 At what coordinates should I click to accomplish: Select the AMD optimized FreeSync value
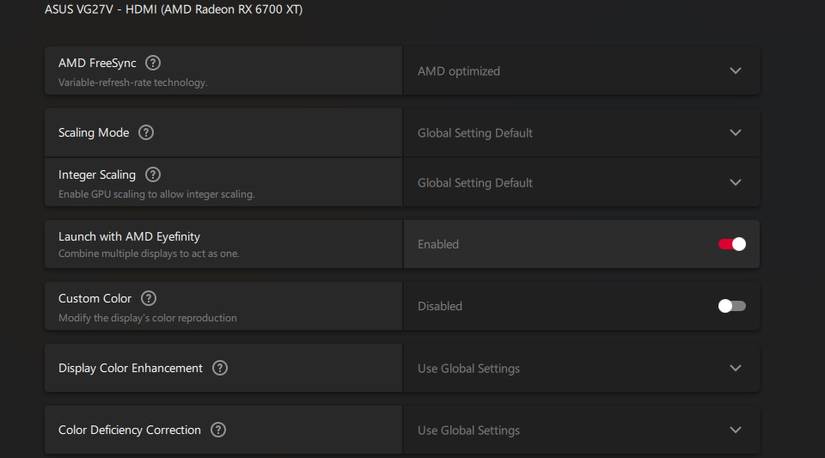click(459, 71)
